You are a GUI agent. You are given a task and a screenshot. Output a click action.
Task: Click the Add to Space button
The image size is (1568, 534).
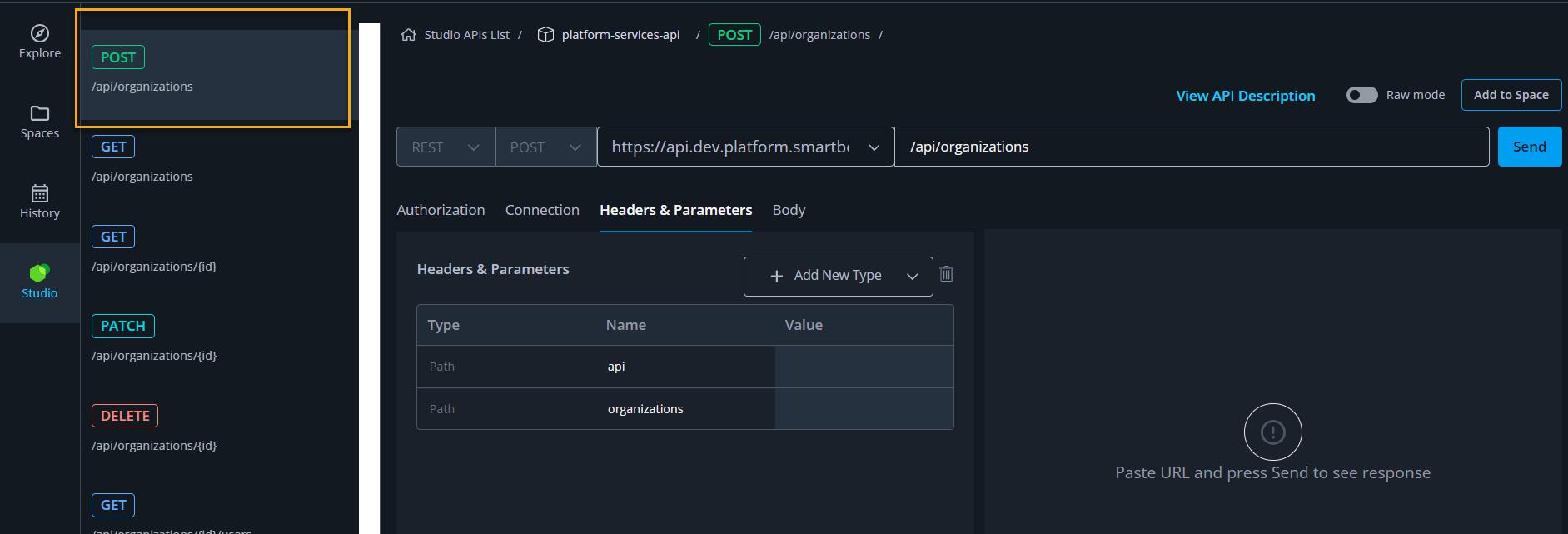1511,95
